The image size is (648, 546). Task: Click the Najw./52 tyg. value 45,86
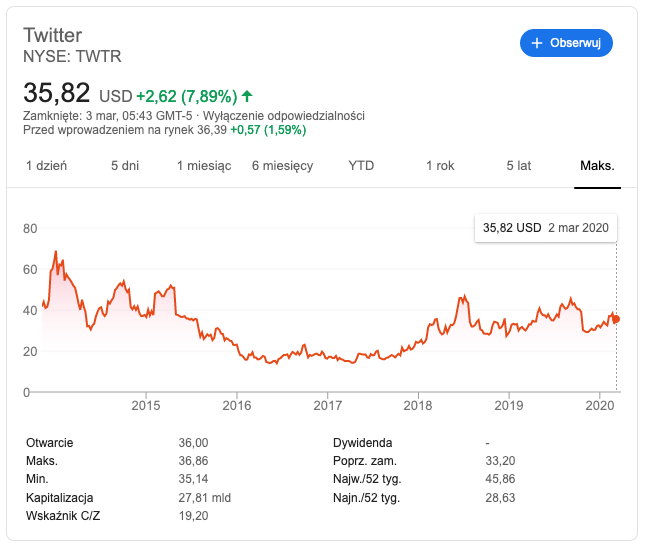(500, 479)
